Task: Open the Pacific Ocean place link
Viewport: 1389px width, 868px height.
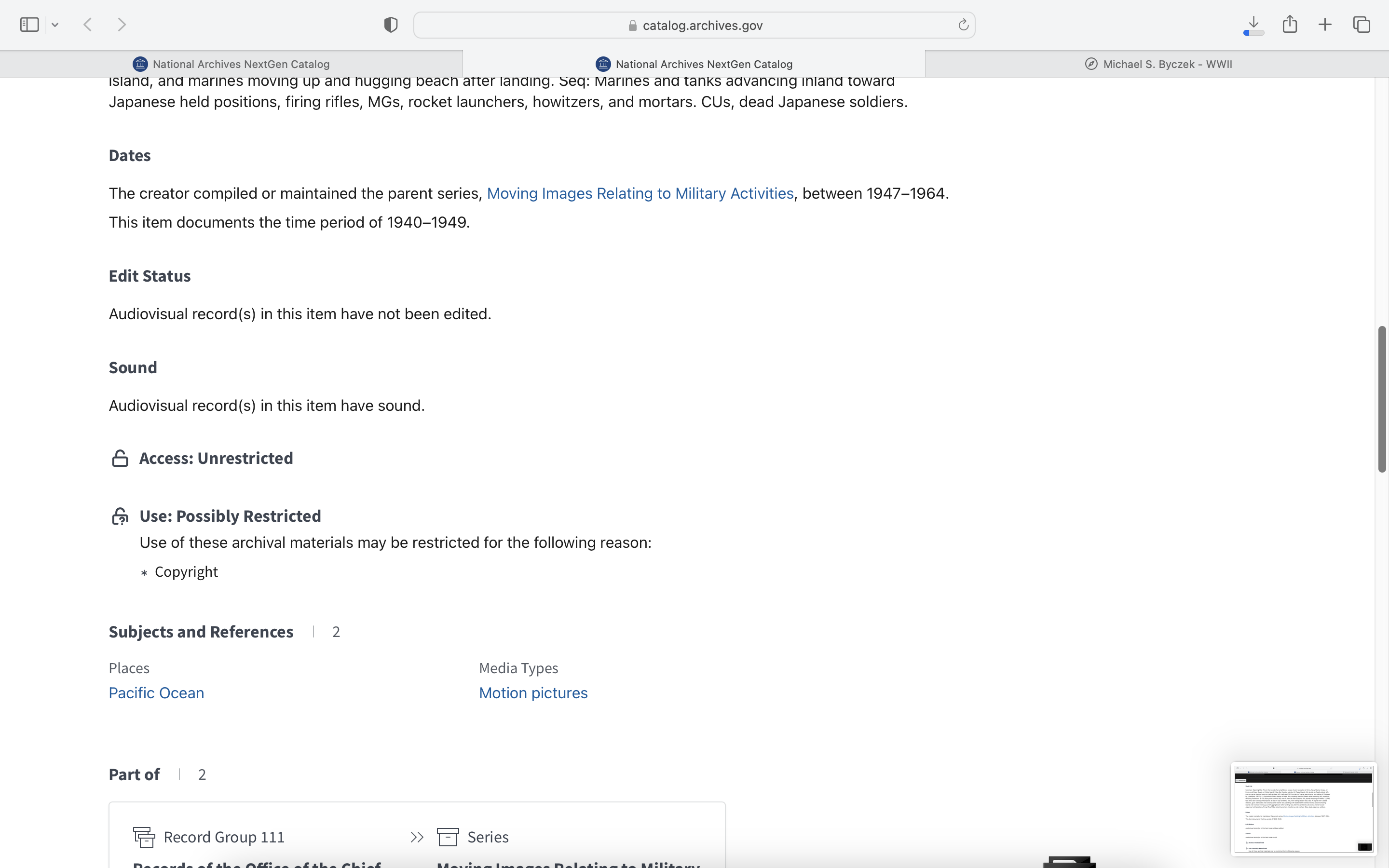Action: [156, 693]
